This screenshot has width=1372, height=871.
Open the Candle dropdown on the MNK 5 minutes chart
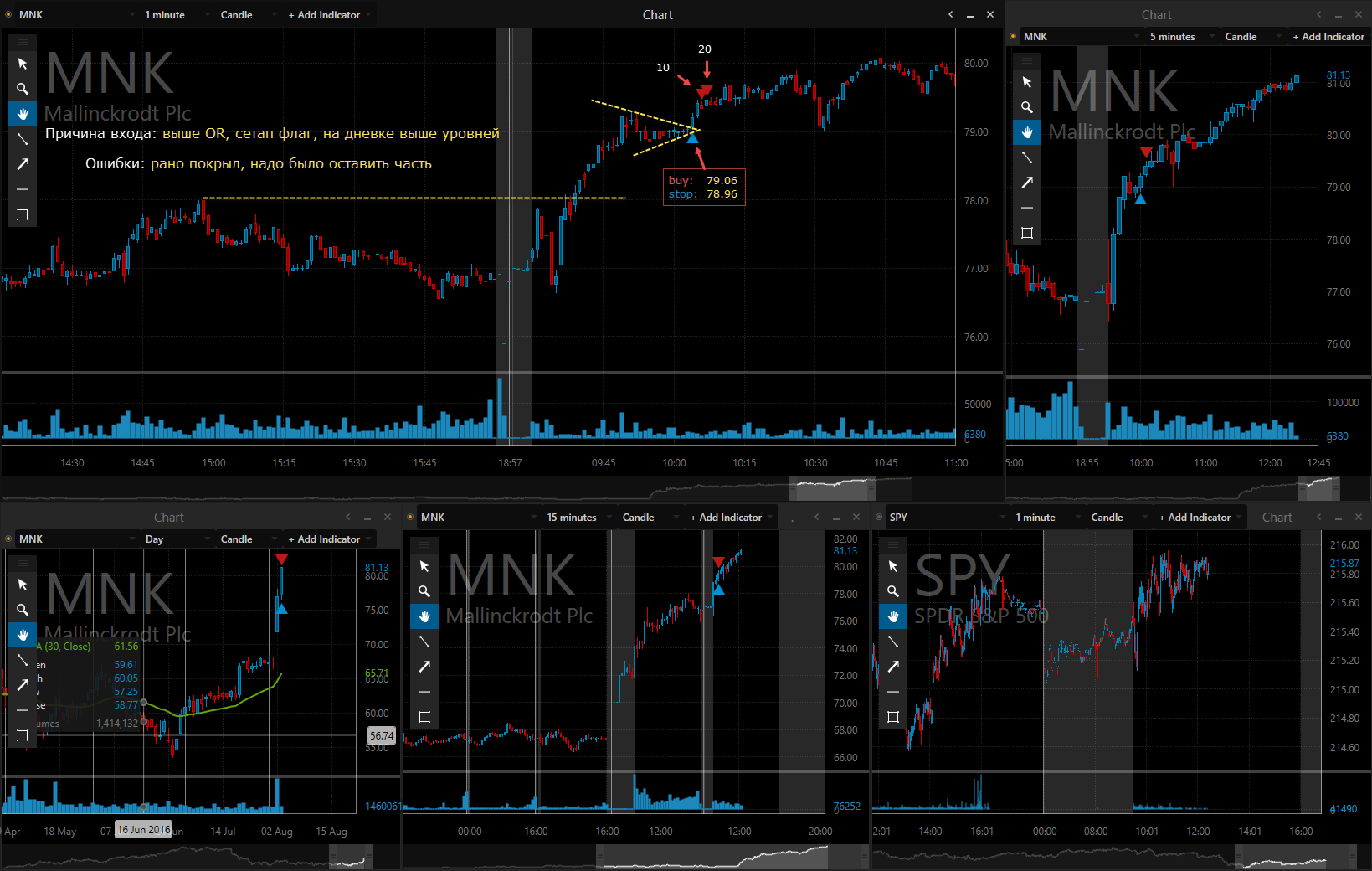1251,37
